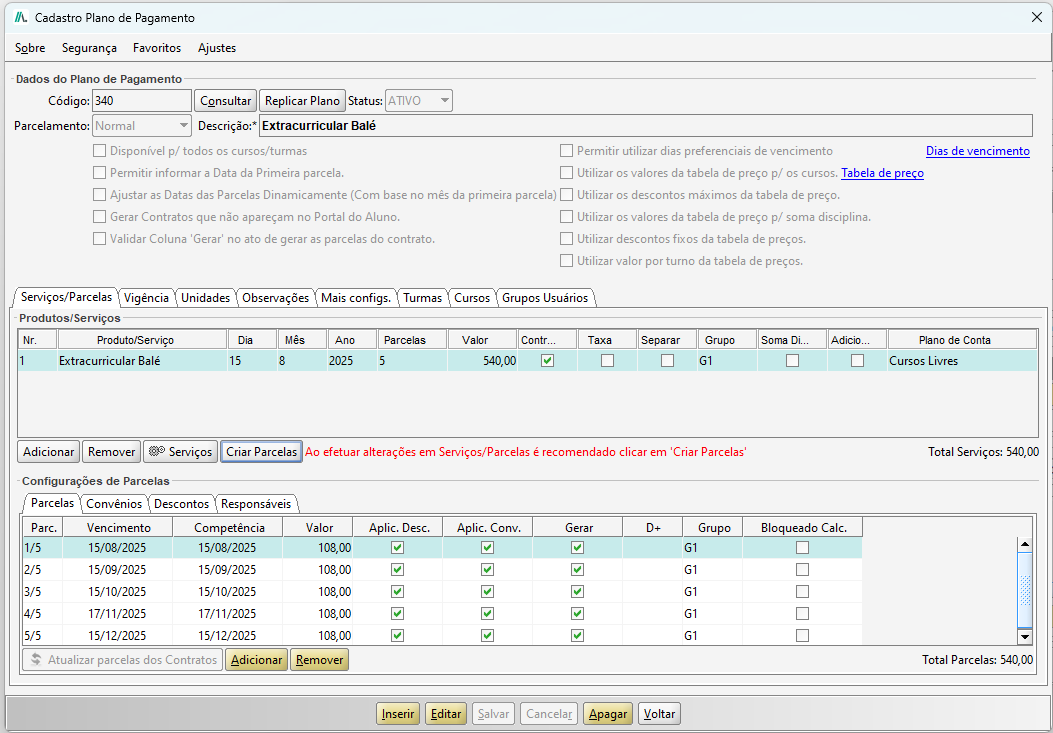
Task: Switch to the Cursos tab
Action: pyautogui.click(x=472, y=298)
